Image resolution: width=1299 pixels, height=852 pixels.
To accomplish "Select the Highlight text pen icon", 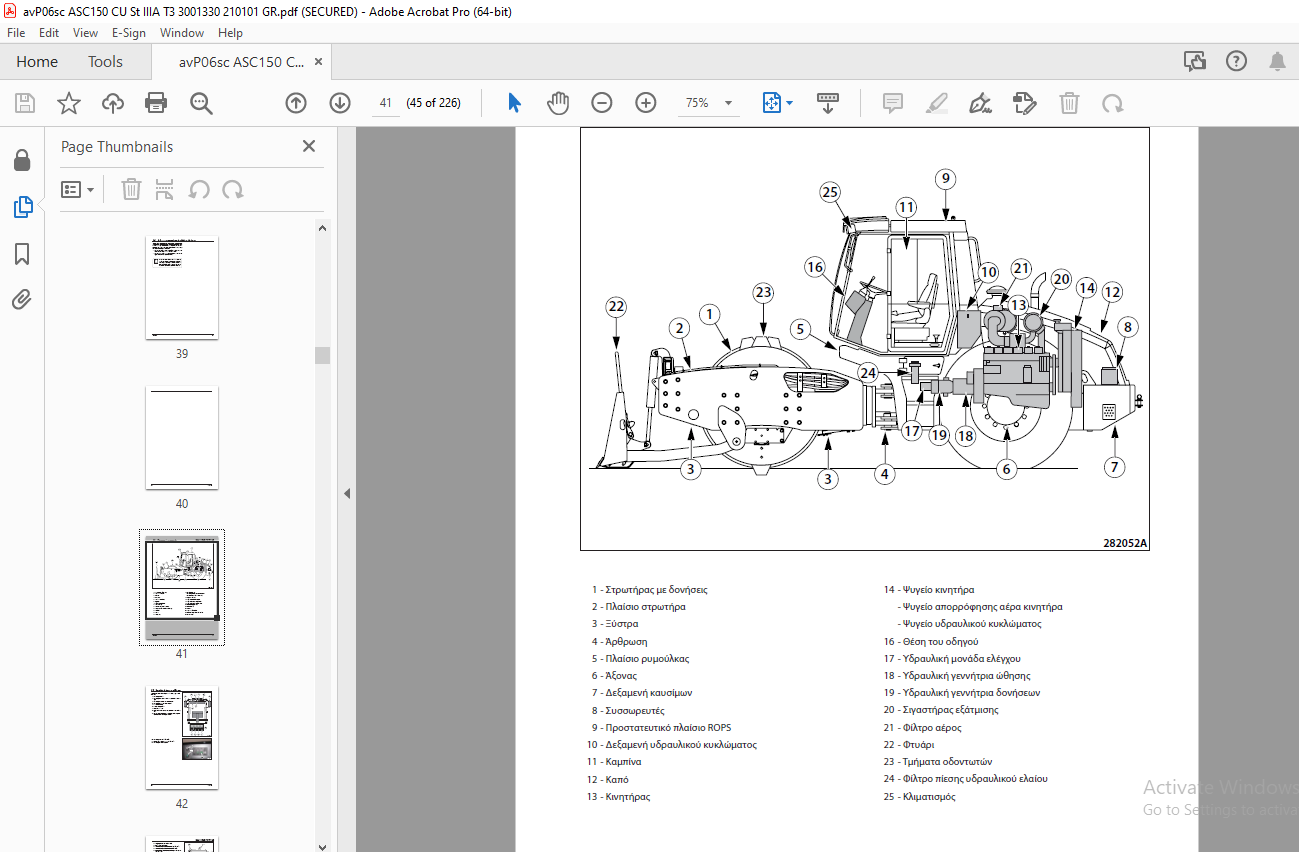I will pyautogui.click(x=937, y=103).
